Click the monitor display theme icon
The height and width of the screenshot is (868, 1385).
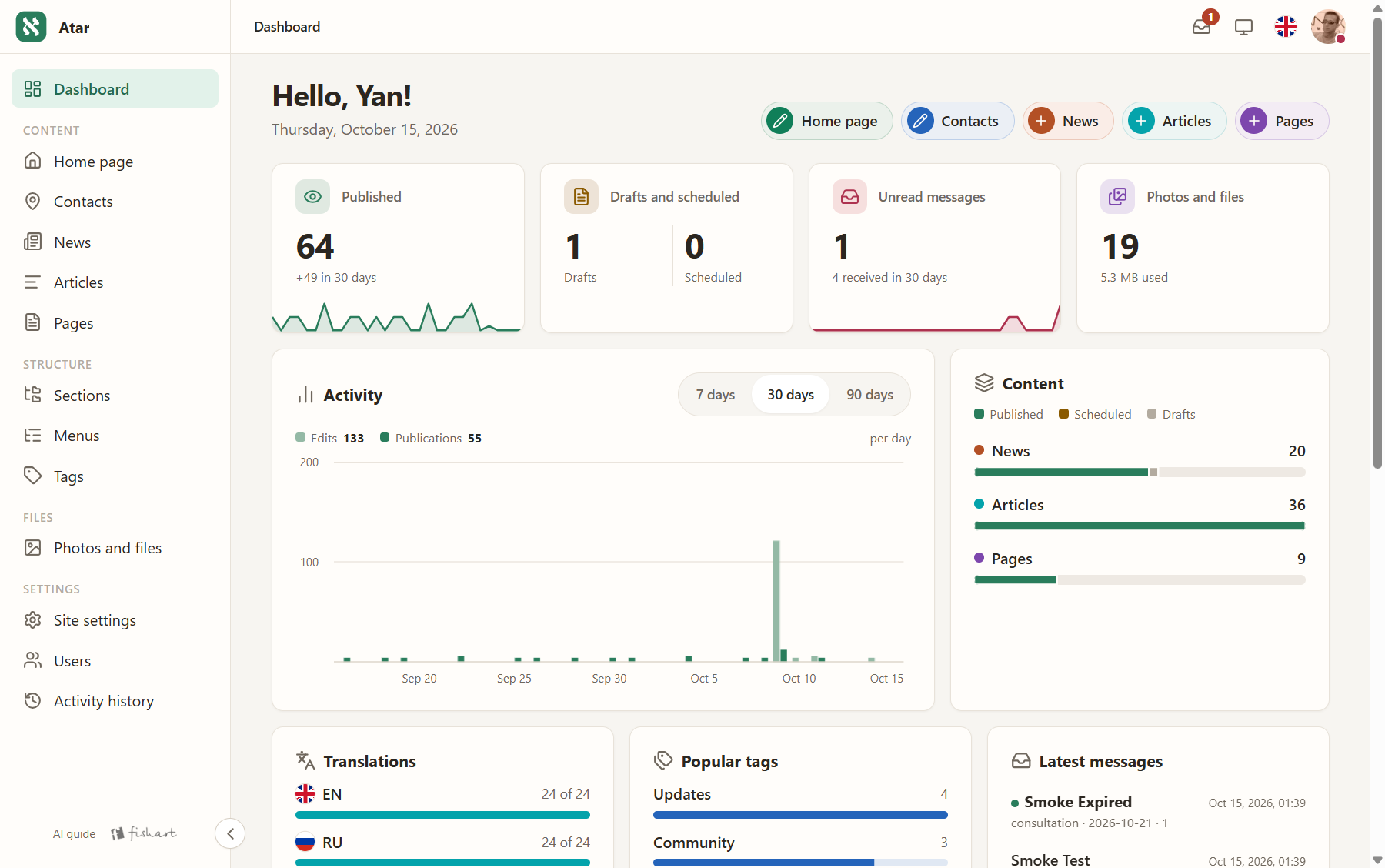pyautogui.click(x=1243, y=27)
